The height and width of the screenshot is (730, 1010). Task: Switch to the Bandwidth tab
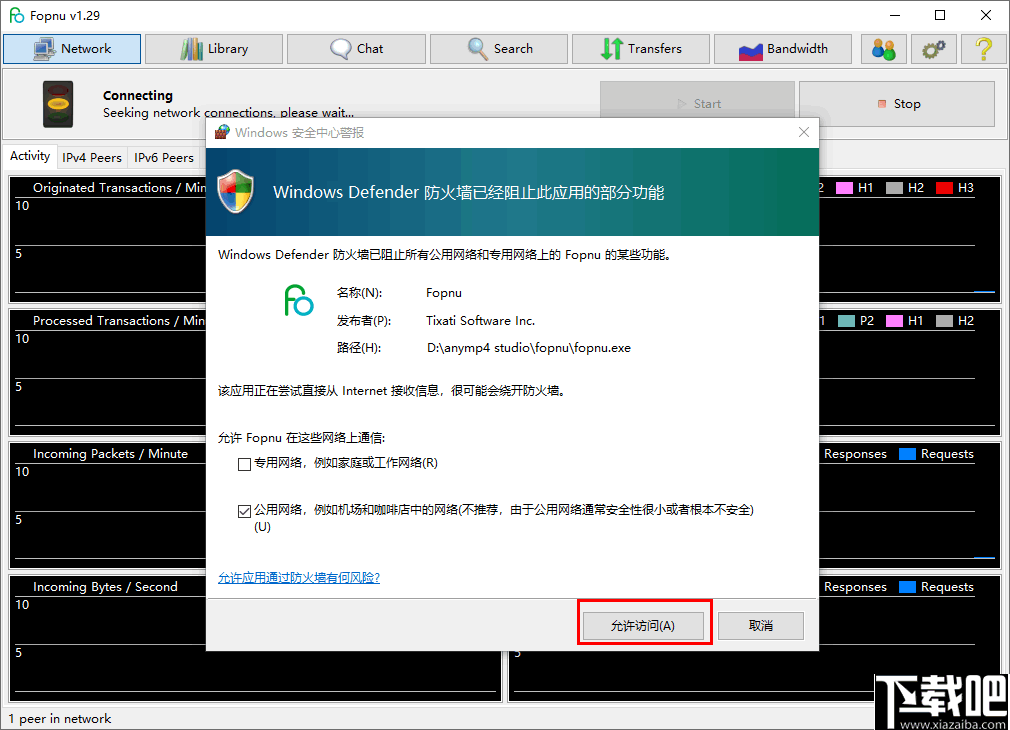pyautogui.click(x=783, y=48)
